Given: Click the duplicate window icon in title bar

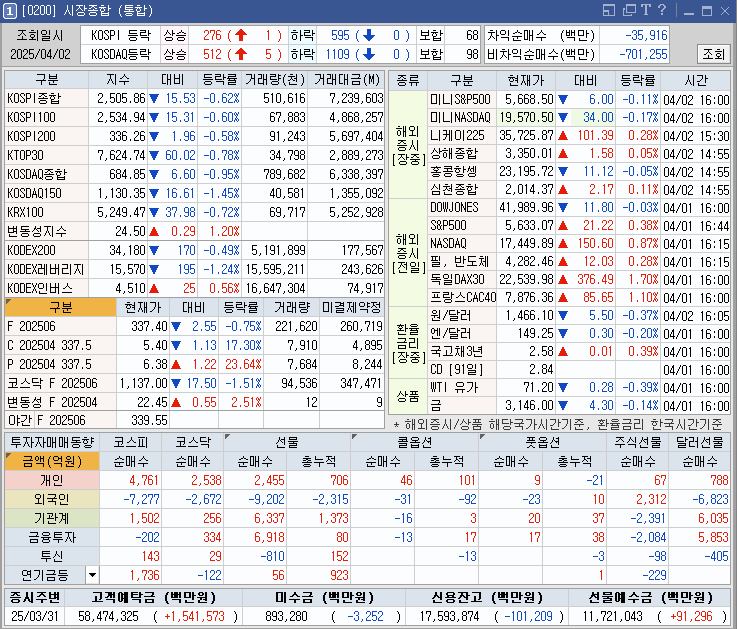Looking at the screenshot, I should (x=629, y=10).
